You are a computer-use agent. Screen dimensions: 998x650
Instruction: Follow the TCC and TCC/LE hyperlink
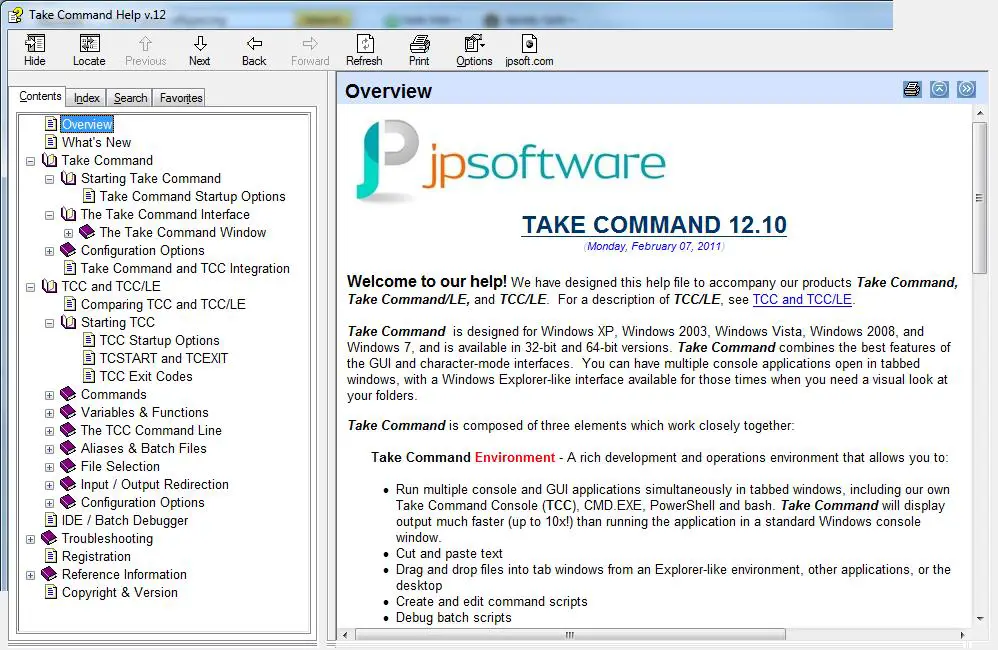click(x=802, y=299)
